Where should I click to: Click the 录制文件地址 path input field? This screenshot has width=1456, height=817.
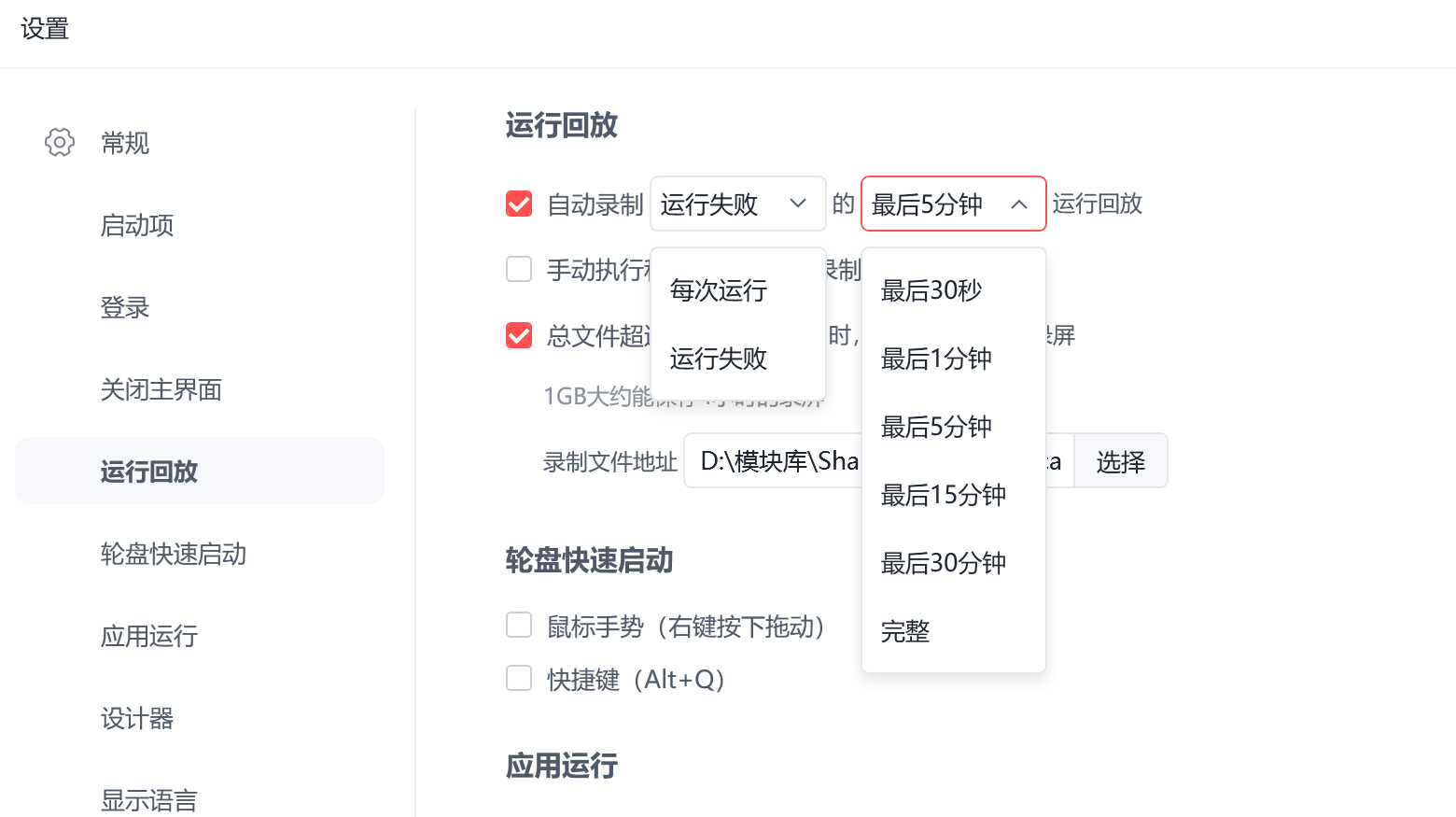click(x=775, y=461)
